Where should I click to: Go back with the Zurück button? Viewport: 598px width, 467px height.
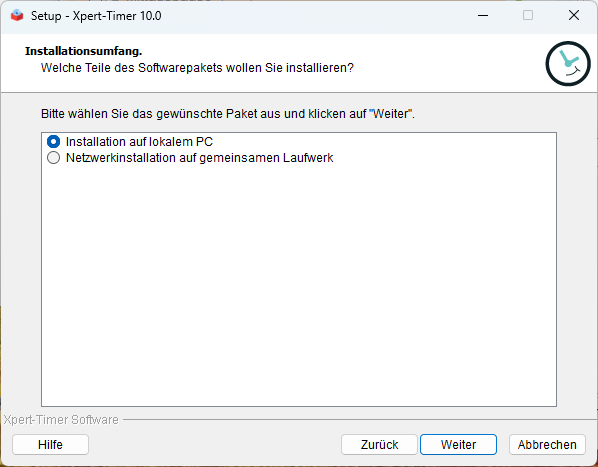tap(379, 445)
